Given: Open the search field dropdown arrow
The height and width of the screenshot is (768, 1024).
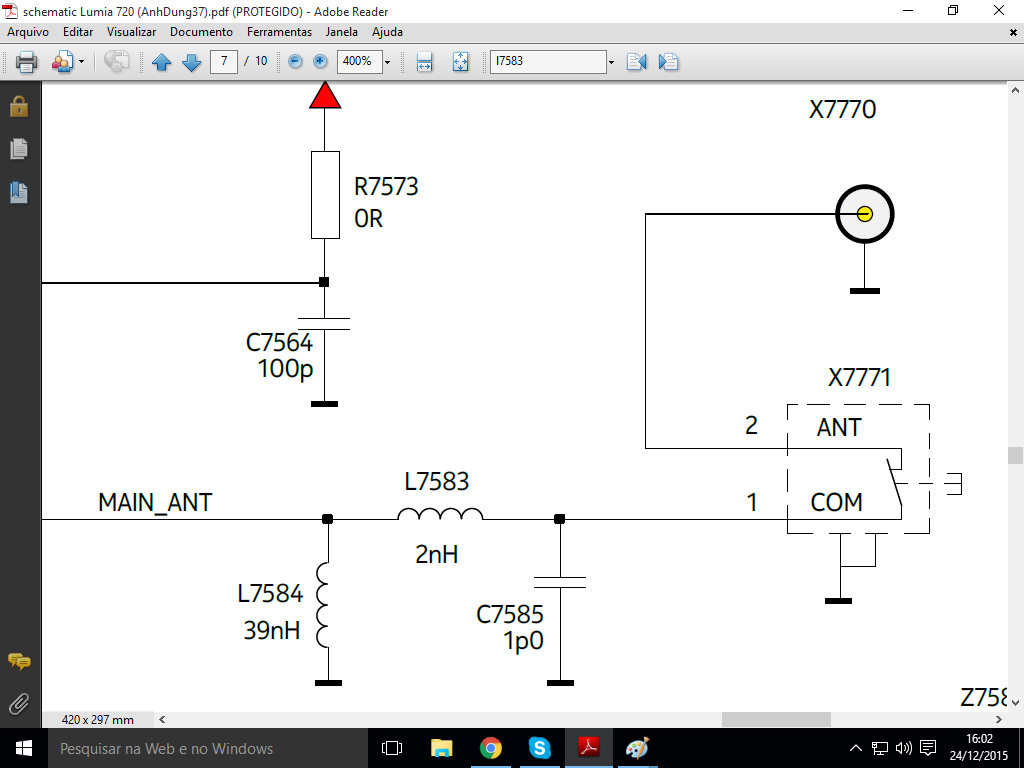Looking at the screenshot, I should pyautogui.click(x=611, y=62).
